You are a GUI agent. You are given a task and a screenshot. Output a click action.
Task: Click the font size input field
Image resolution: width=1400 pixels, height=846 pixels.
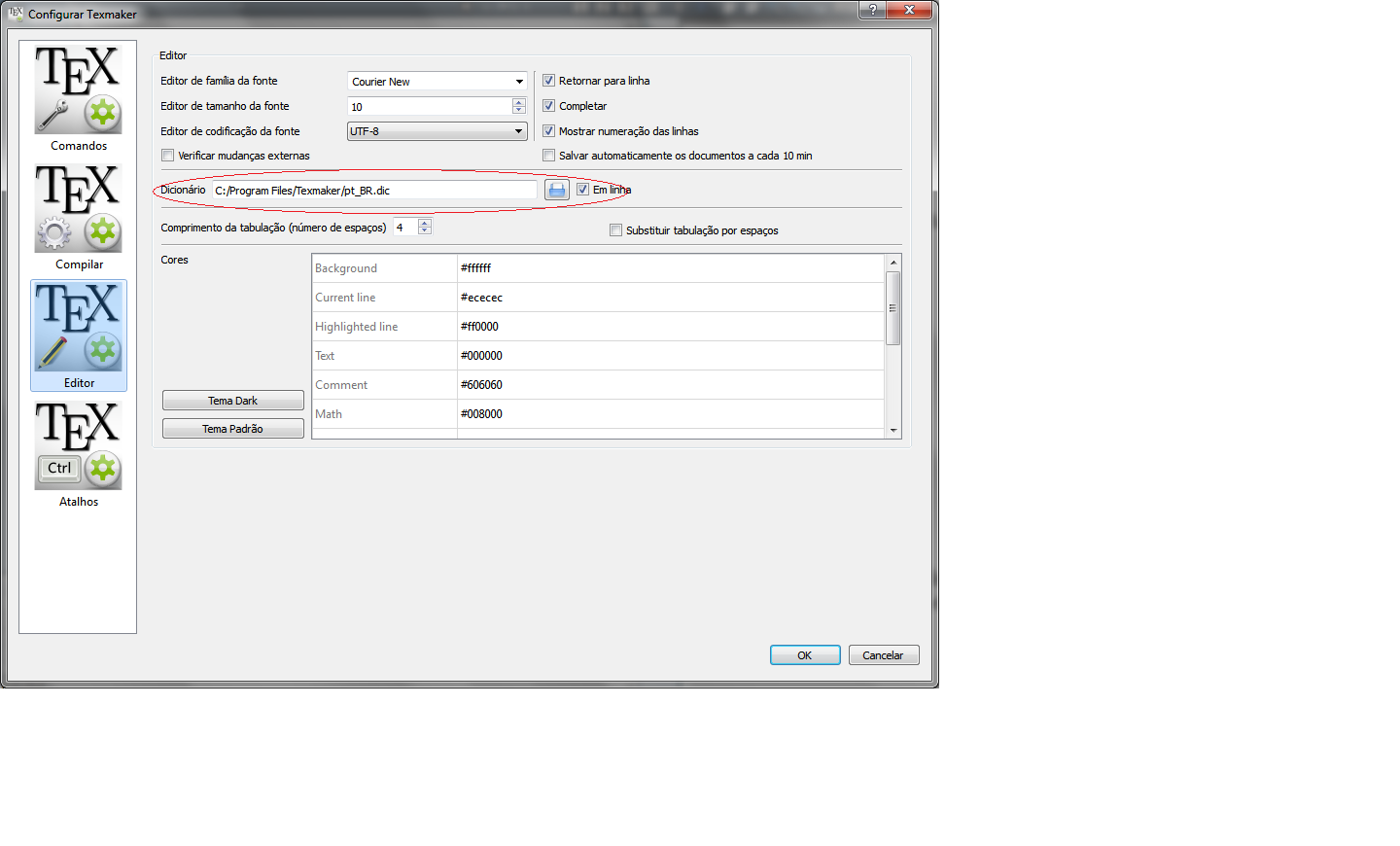point(430,106)
